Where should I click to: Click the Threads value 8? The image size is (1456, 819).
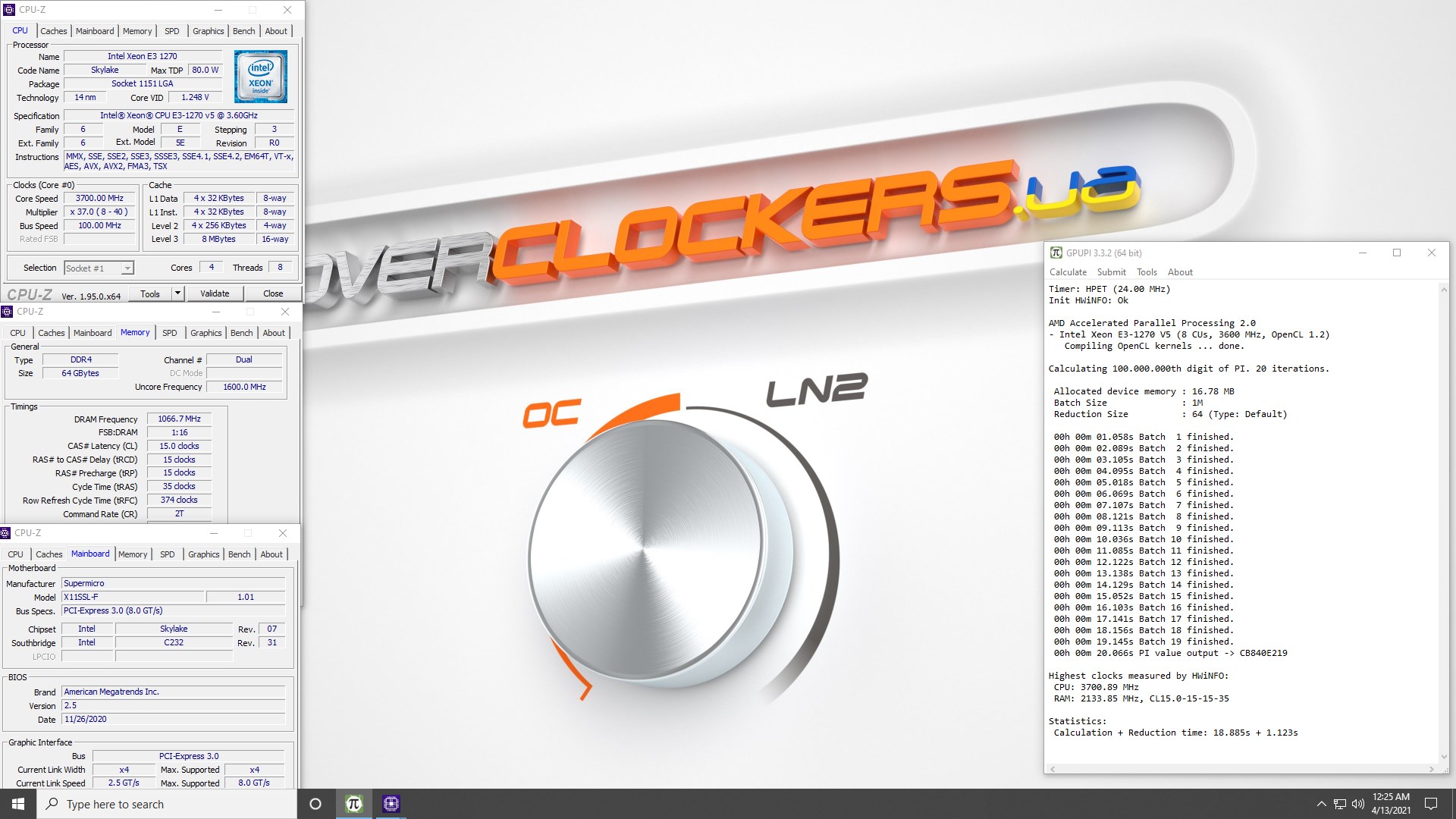pos(280,267)
